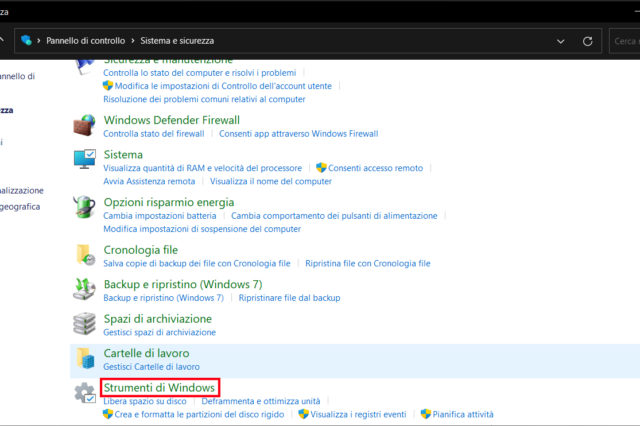Click the Backup e ripristino icon

tap(85, 290)
